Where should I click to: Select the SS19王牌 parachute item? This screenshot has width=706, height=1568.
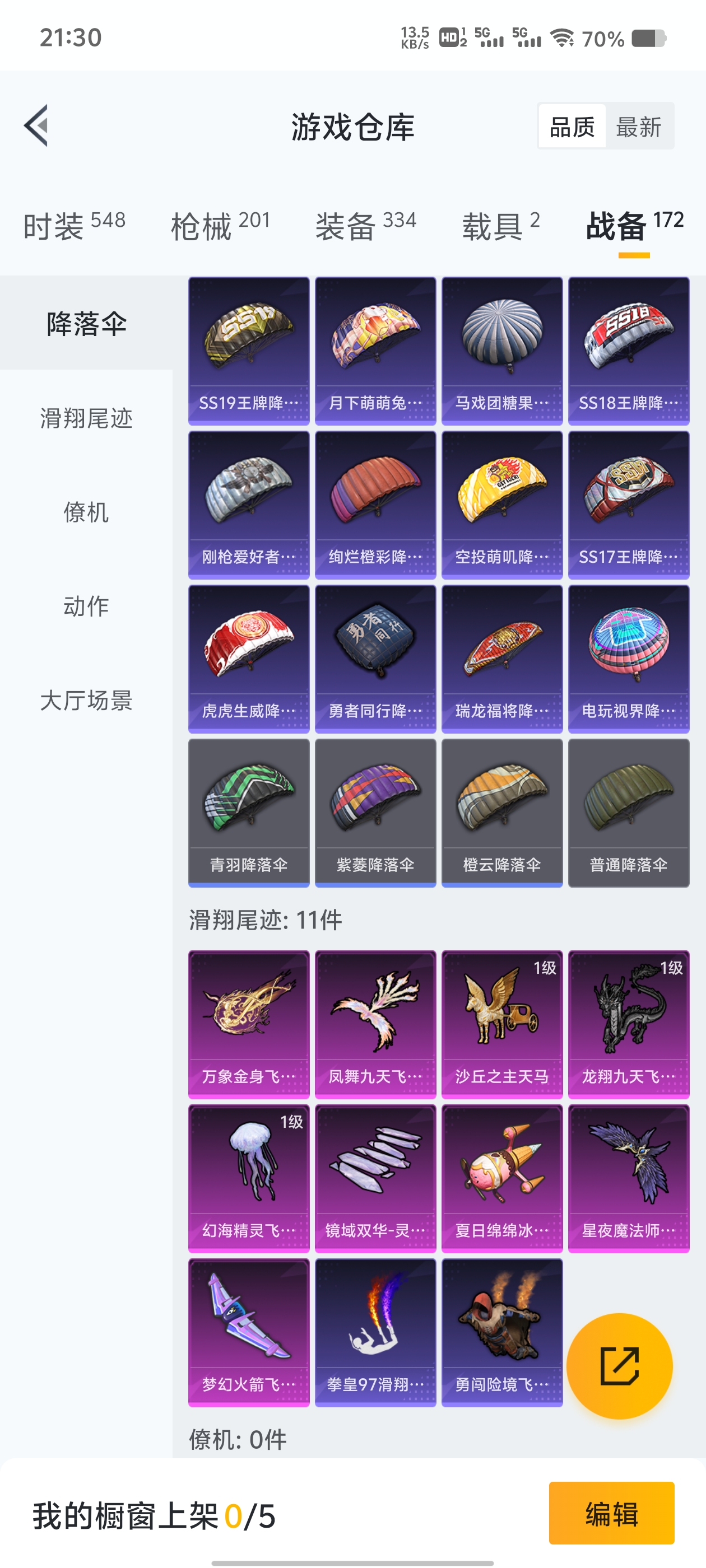[249, 351]
